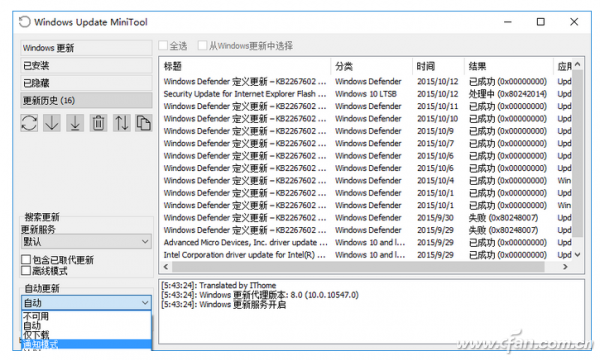Viewport: 600px width, 360px height.
Task: Click the trash uninstall icon
Action: (98, 123)
